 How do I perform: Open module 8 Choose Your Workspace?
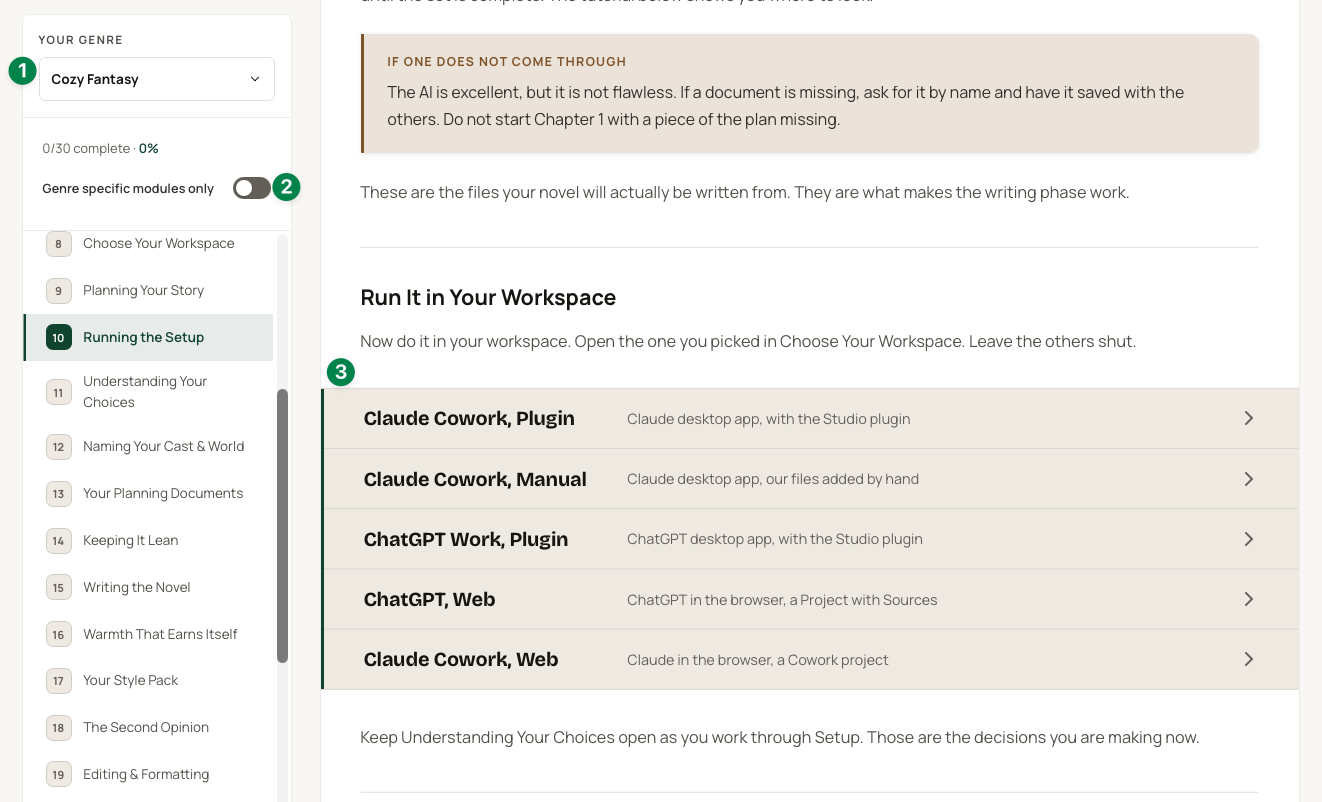[148, 243]
